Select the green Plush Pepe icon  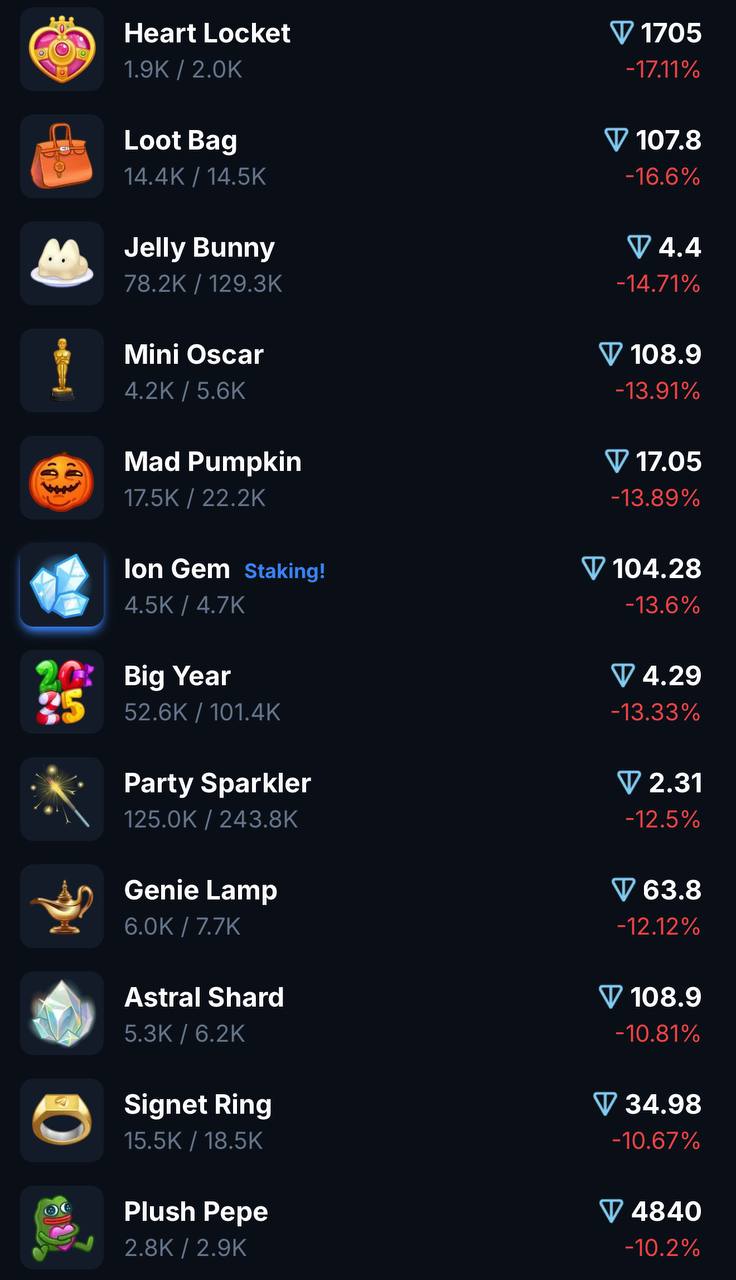click(62, 1227)
